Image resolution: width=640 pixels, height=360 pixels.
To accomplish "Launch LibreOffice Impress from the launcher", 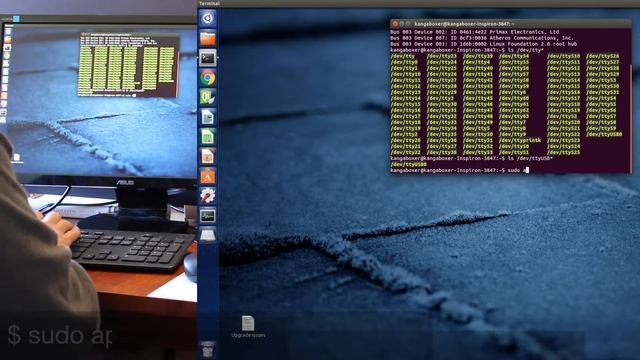I will tap(208, 156).
